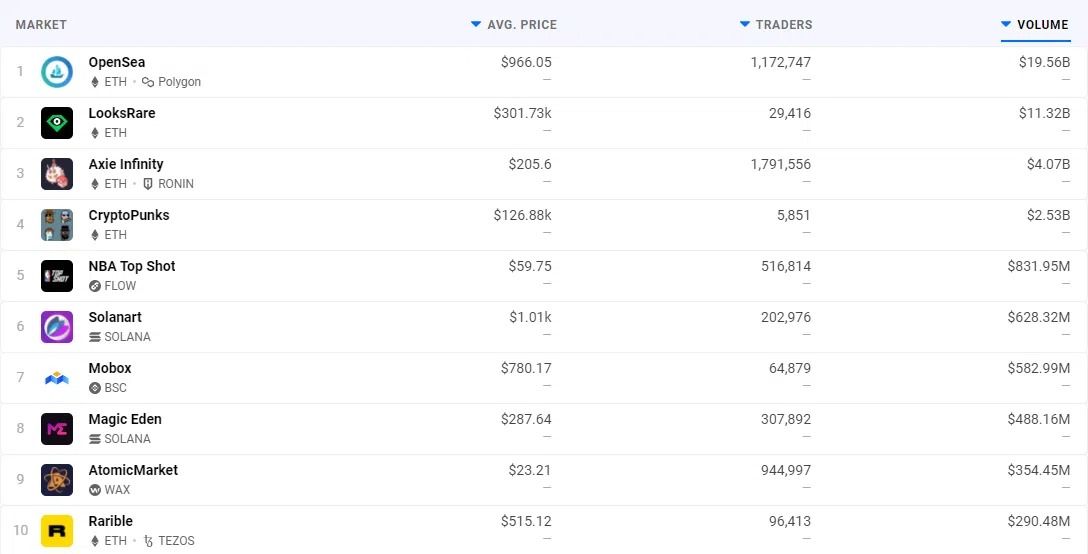
Task: Sort table by Traders column
Action: [x=783, y=25]
